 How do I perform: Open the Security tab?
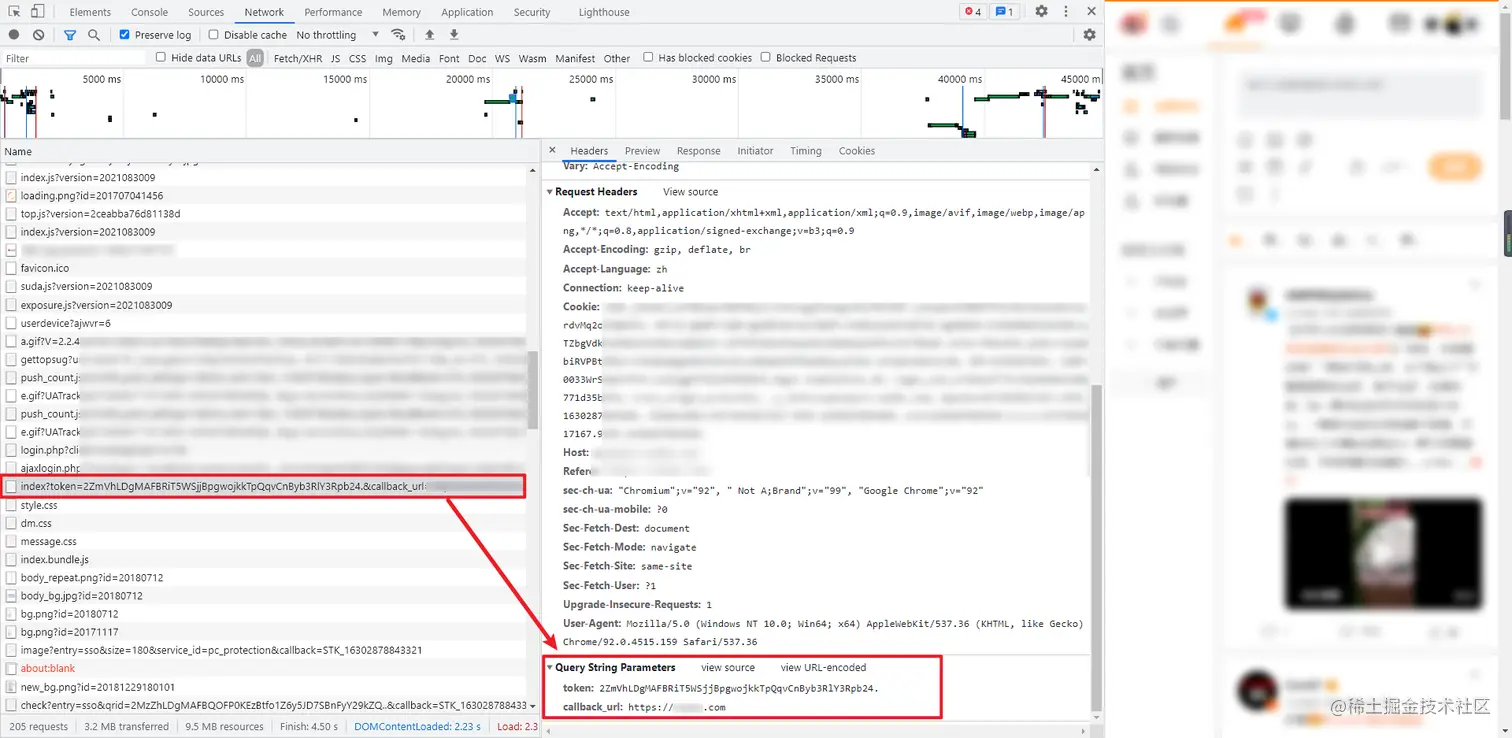532,12
